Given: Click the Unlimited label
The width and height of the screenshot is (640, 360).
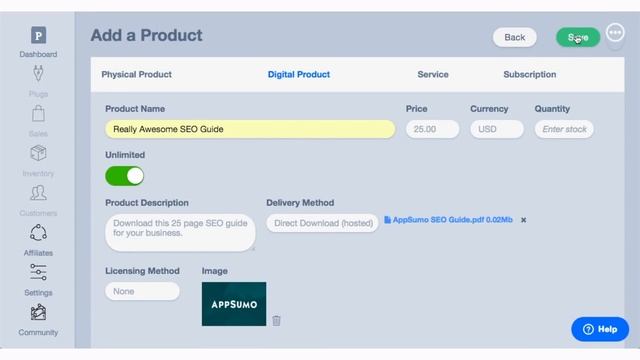Looking at the screenshot, I should click(125, 155).
